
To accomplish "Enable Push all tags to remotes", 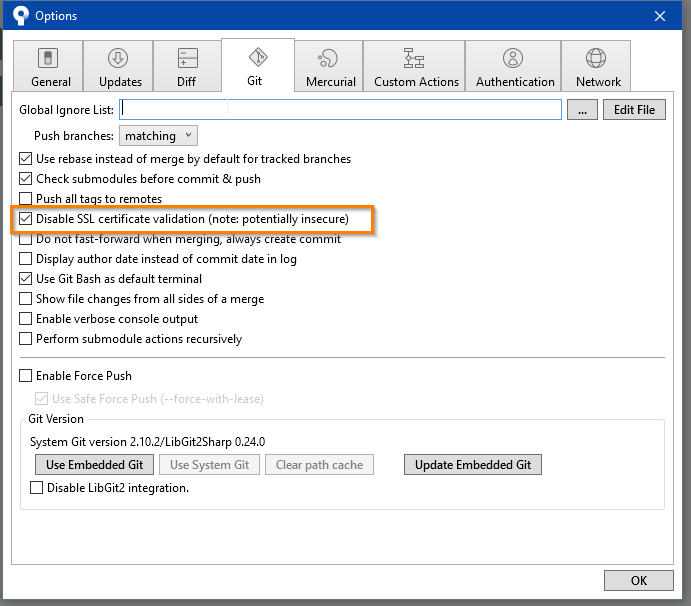I will (26, 199).
